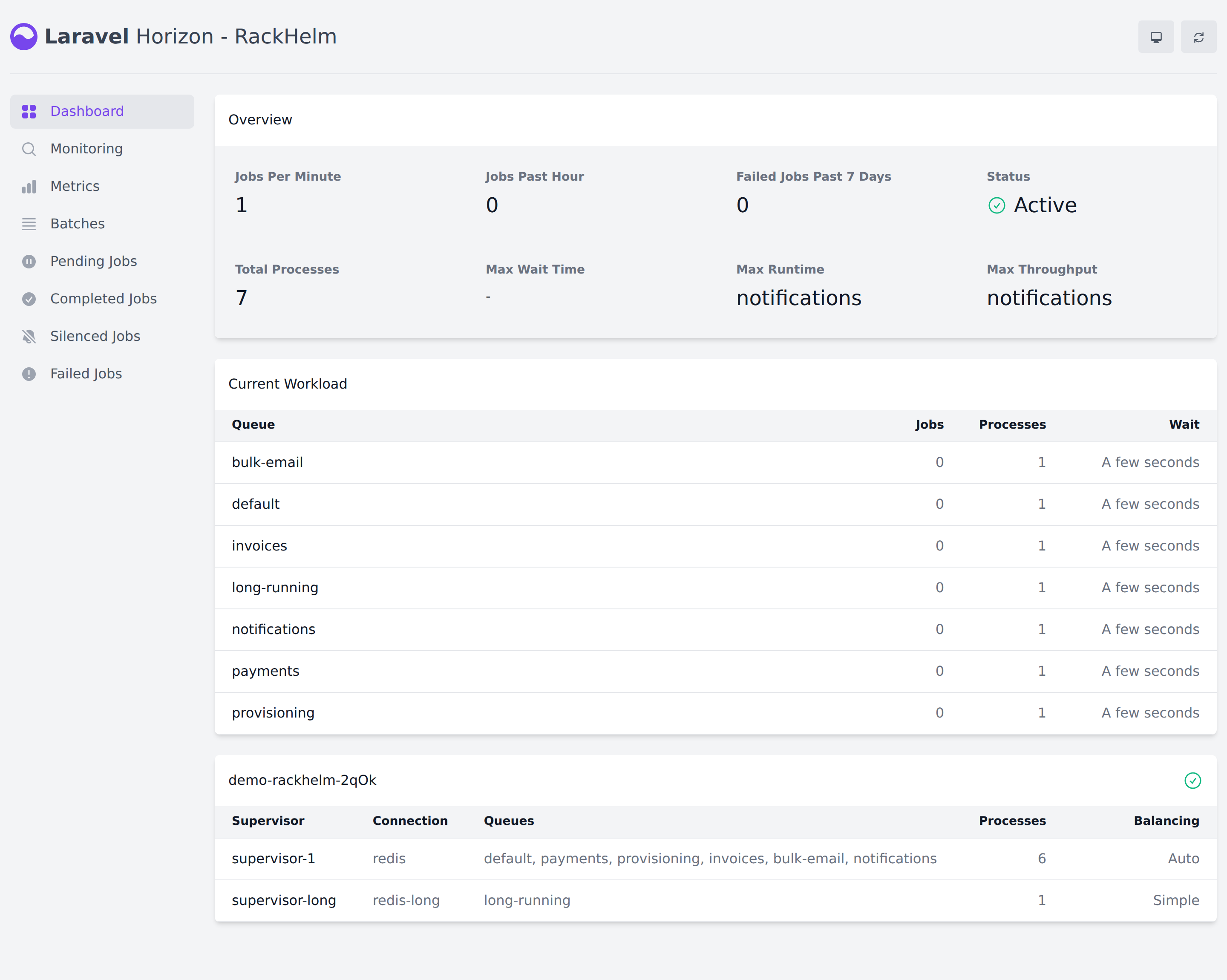Click the green Active status check icon
1227x980 pixels.
(x=997, y=205)
